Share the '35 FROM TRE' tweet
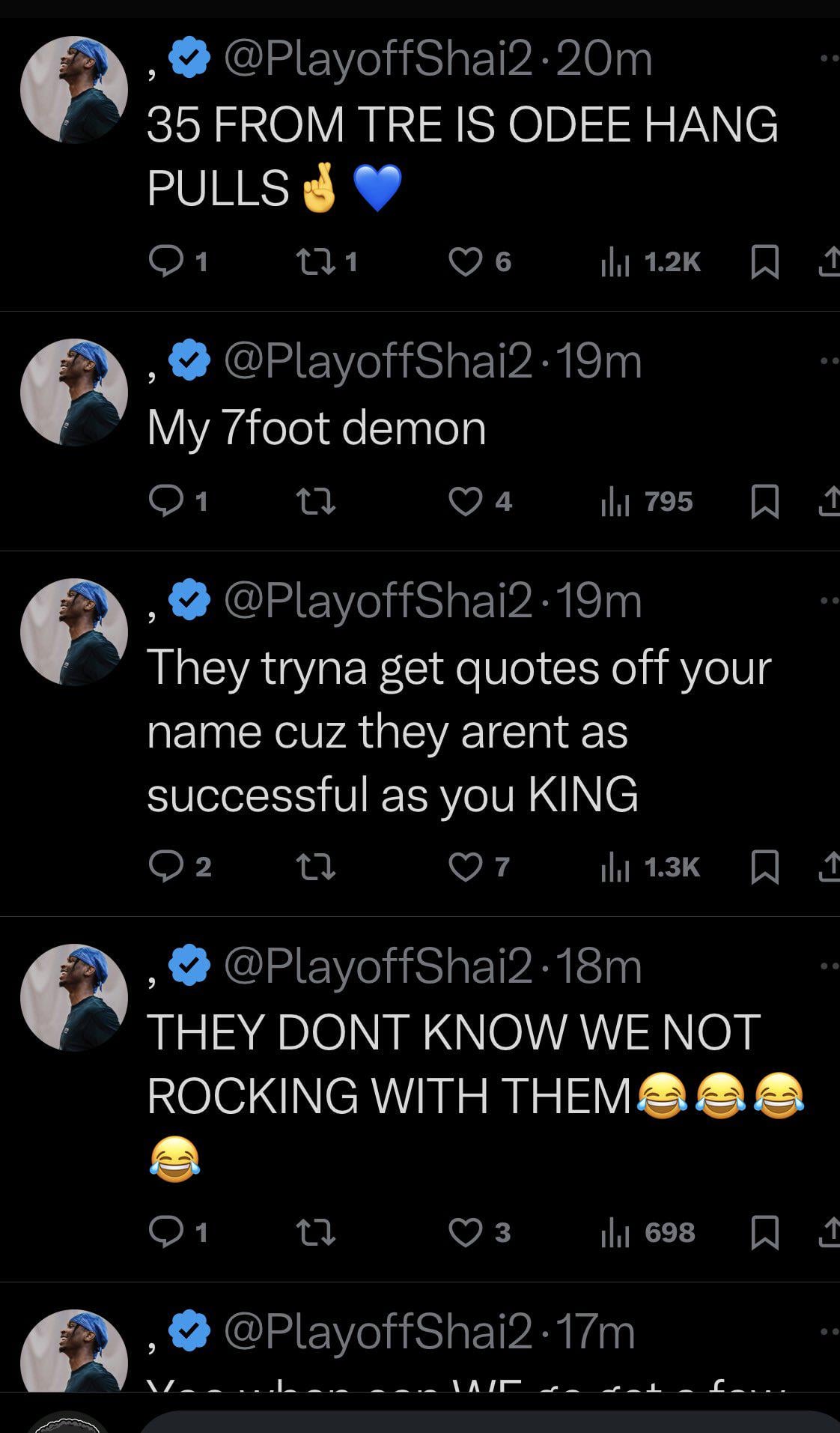Image resolution: width=840 pixels, height=1433 pixels. [830, 261]
